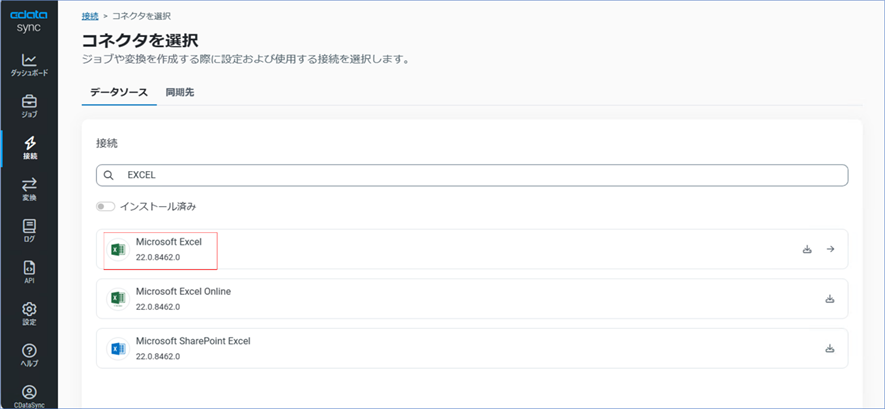Download the Microsoft Excel Online connector
885x409 pixels.
tap(830, 299)
